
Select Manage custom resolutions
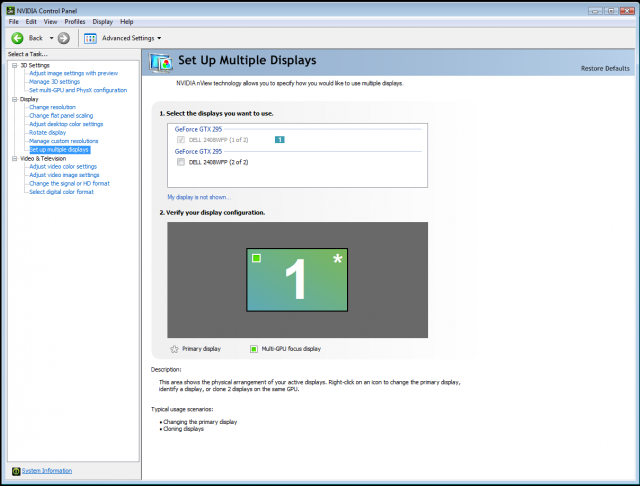click(64, 141)
